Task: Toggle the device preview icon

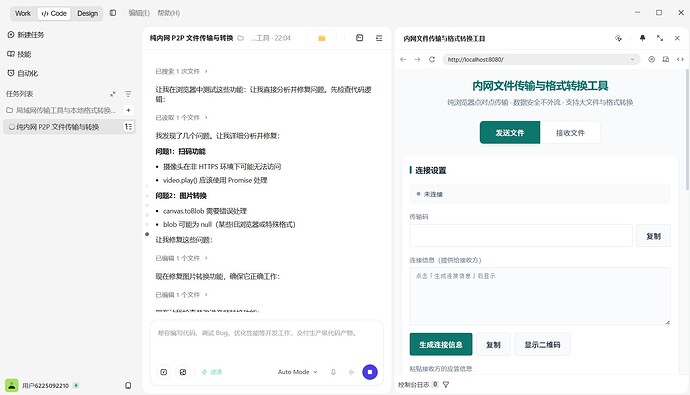Action: click(666, 59)
